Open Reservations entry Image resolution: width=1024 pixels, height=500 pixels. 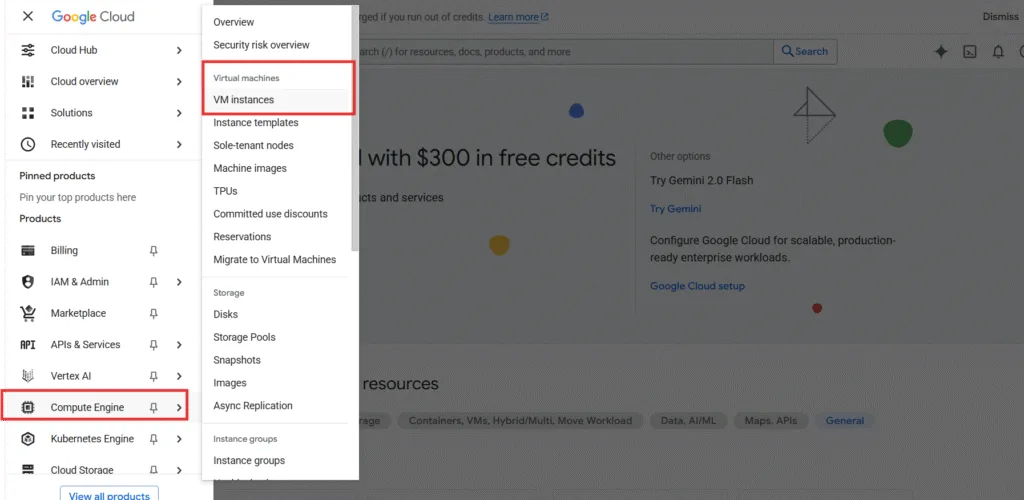tap(242, 237)
